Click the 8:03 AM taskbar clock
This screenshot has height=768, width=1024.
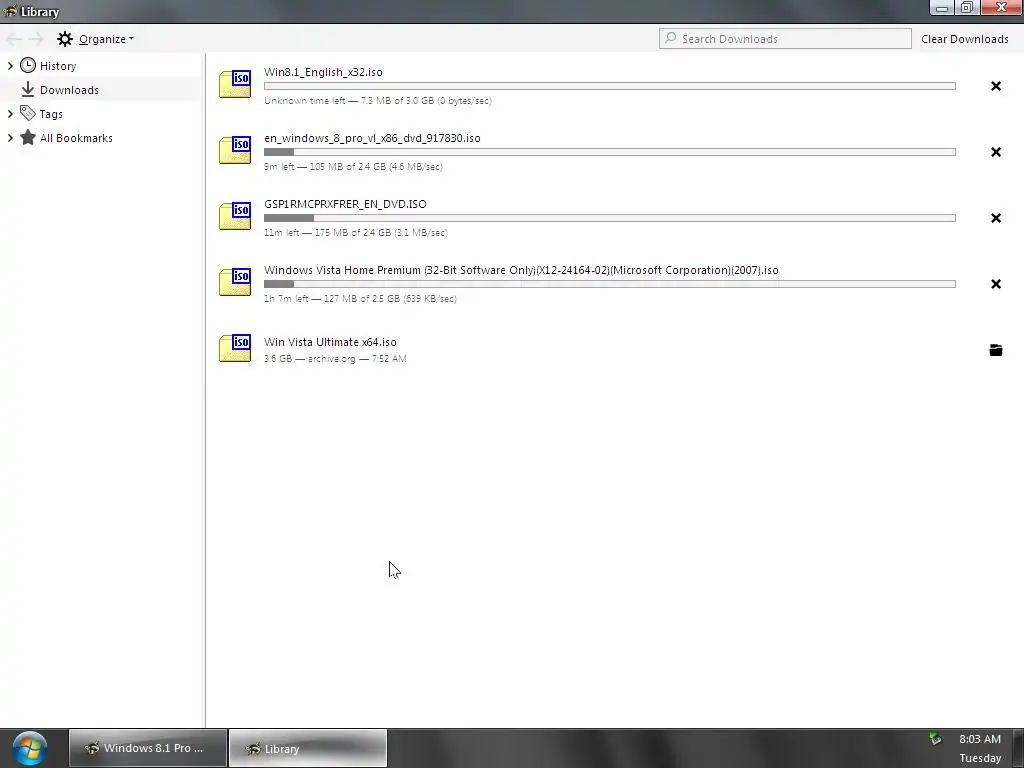(980, 739)
